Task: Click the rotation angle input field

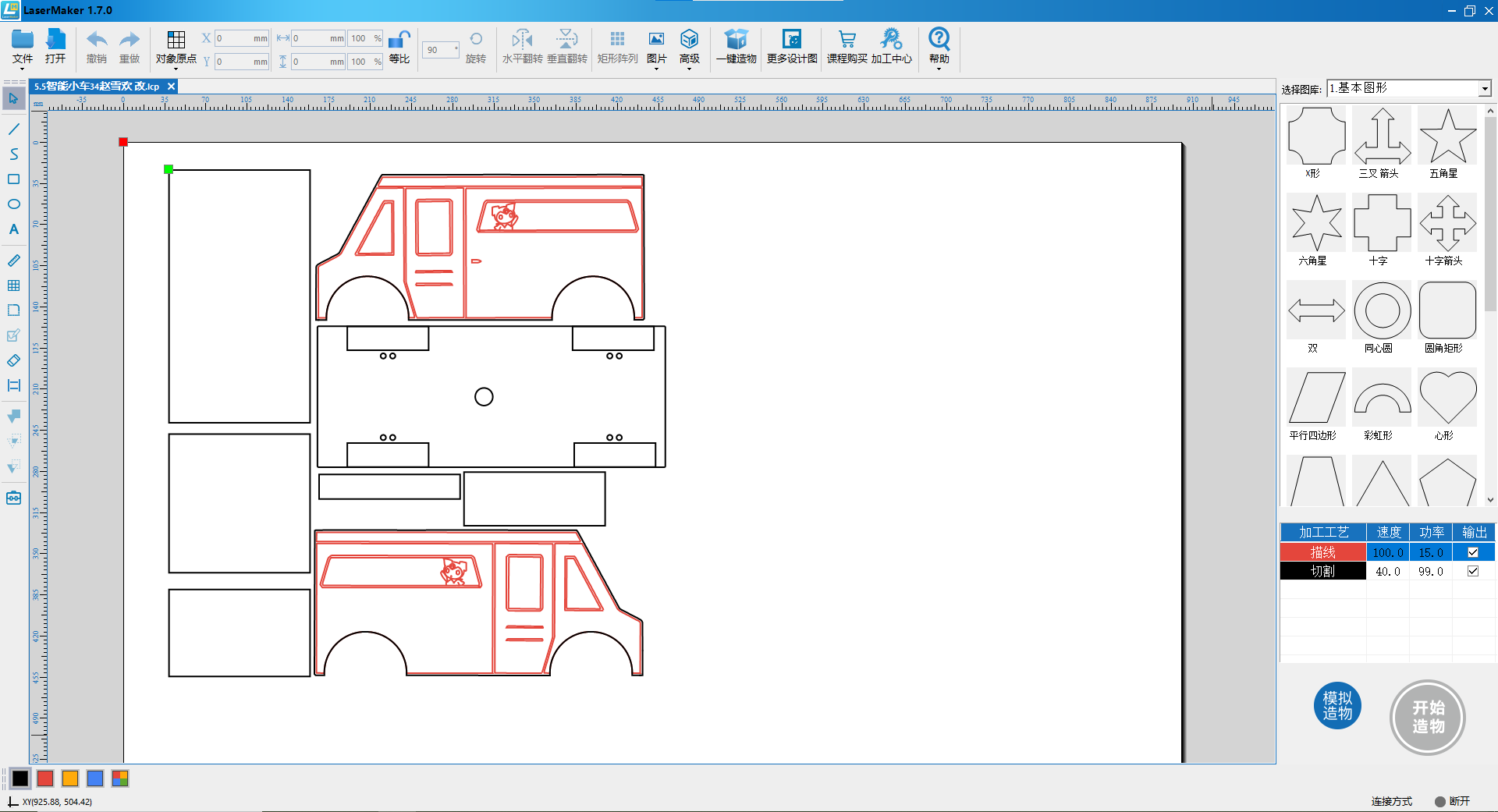Action: 440,50
